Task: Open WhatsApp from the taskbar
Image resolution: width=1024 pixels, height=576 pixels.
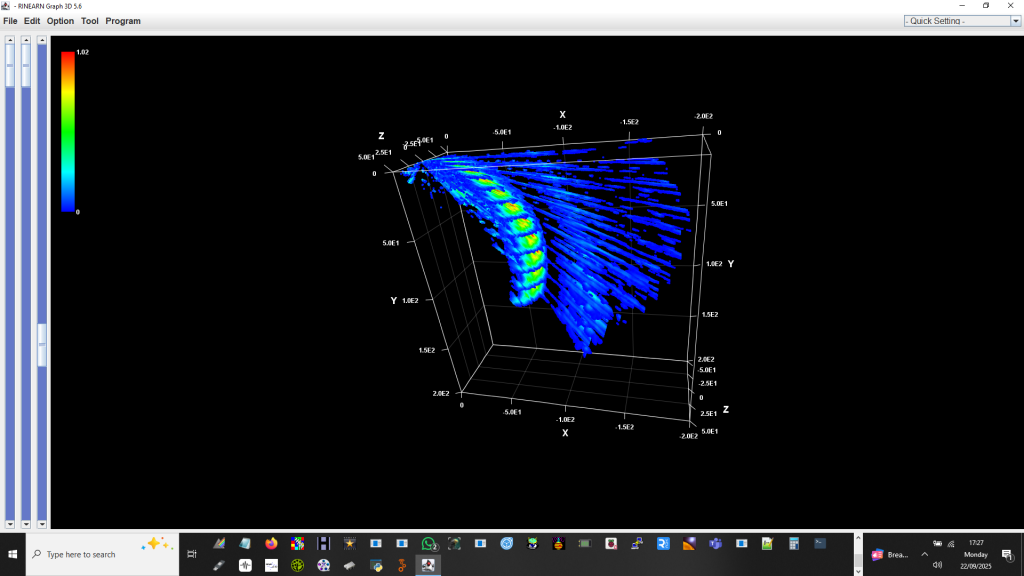Action: pyautogui.click(x=429, y=543)
